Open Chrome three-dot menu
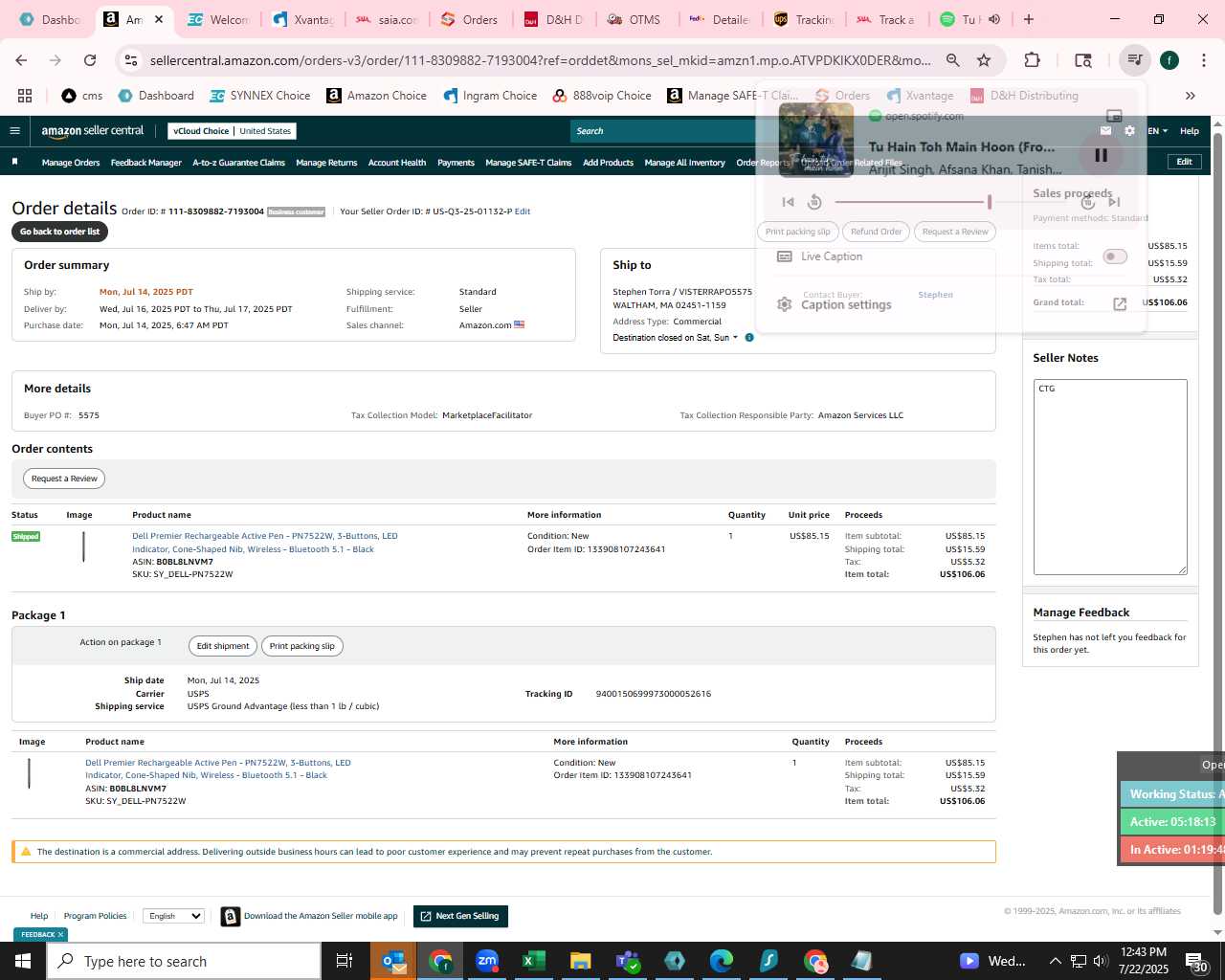This screenshot has width=1225, height=980. [1203, 60]
